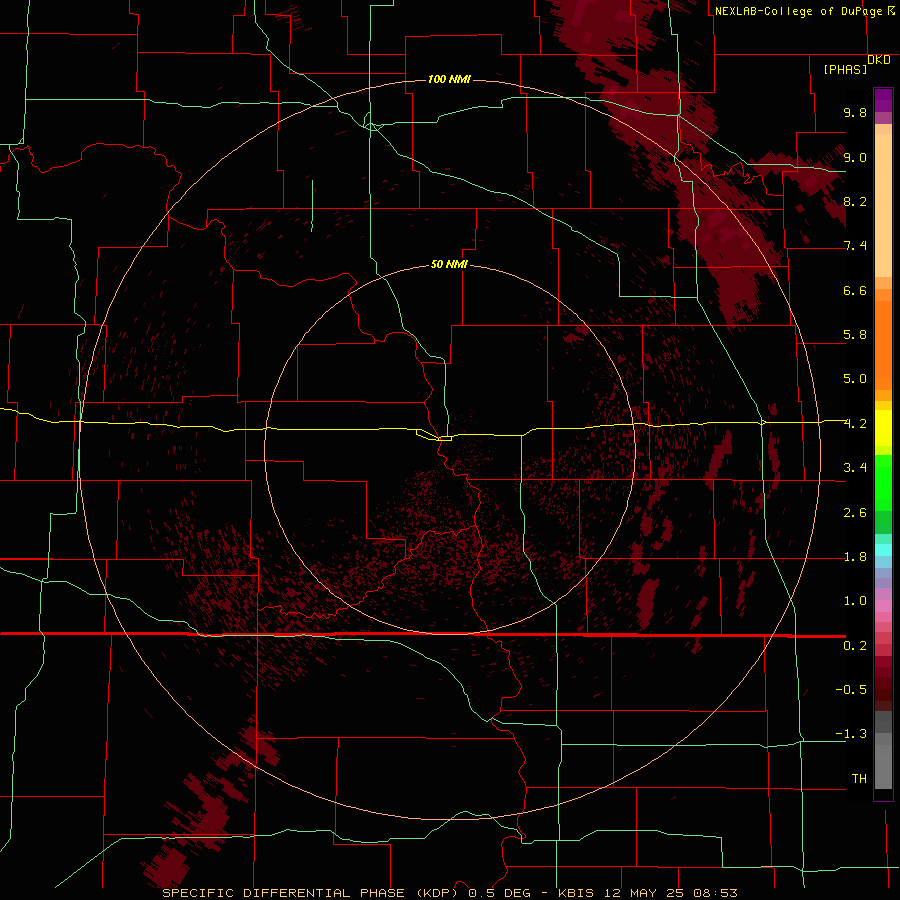This screenshot has width=900, height=900.
Task: Click the 5.0 value on the color scale
Action: click(855, 379)
